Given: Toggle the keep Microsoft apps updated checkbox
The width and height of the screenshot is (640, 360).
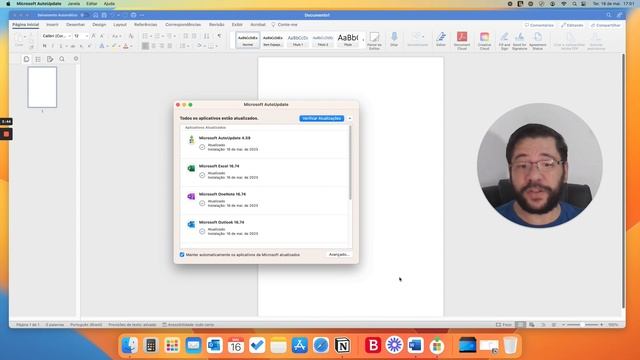Looking at the screenshot, I should point(182,255).
